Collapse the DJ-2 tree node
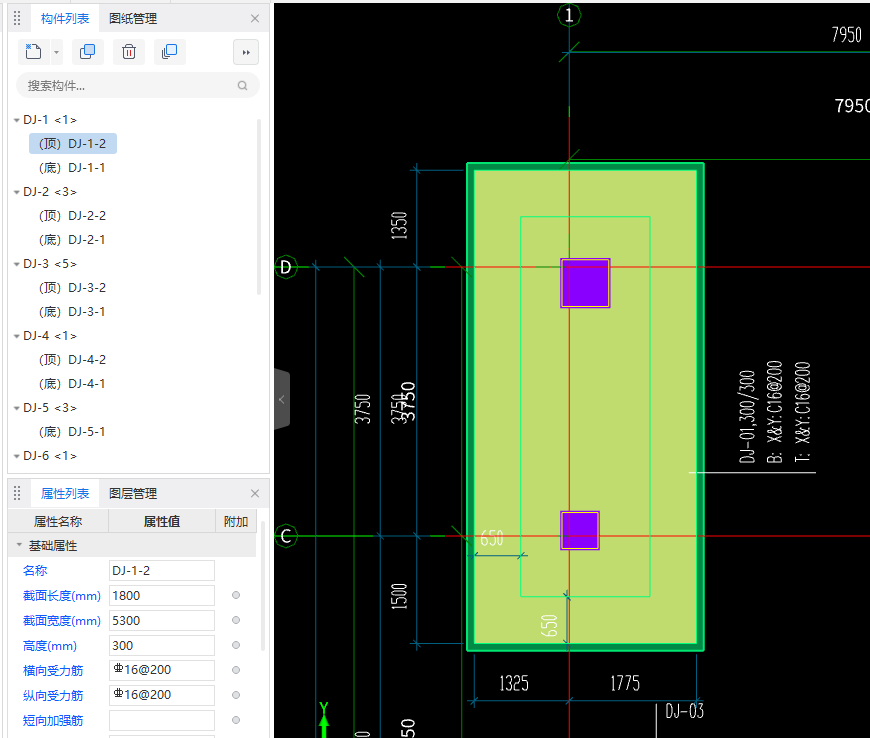 [17, 192]
